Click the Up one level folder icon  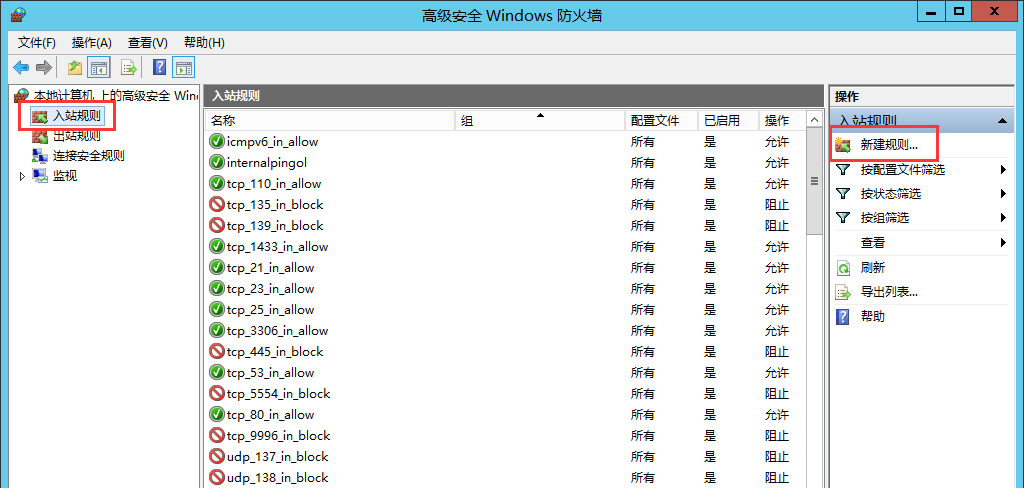tap(75, 67)
